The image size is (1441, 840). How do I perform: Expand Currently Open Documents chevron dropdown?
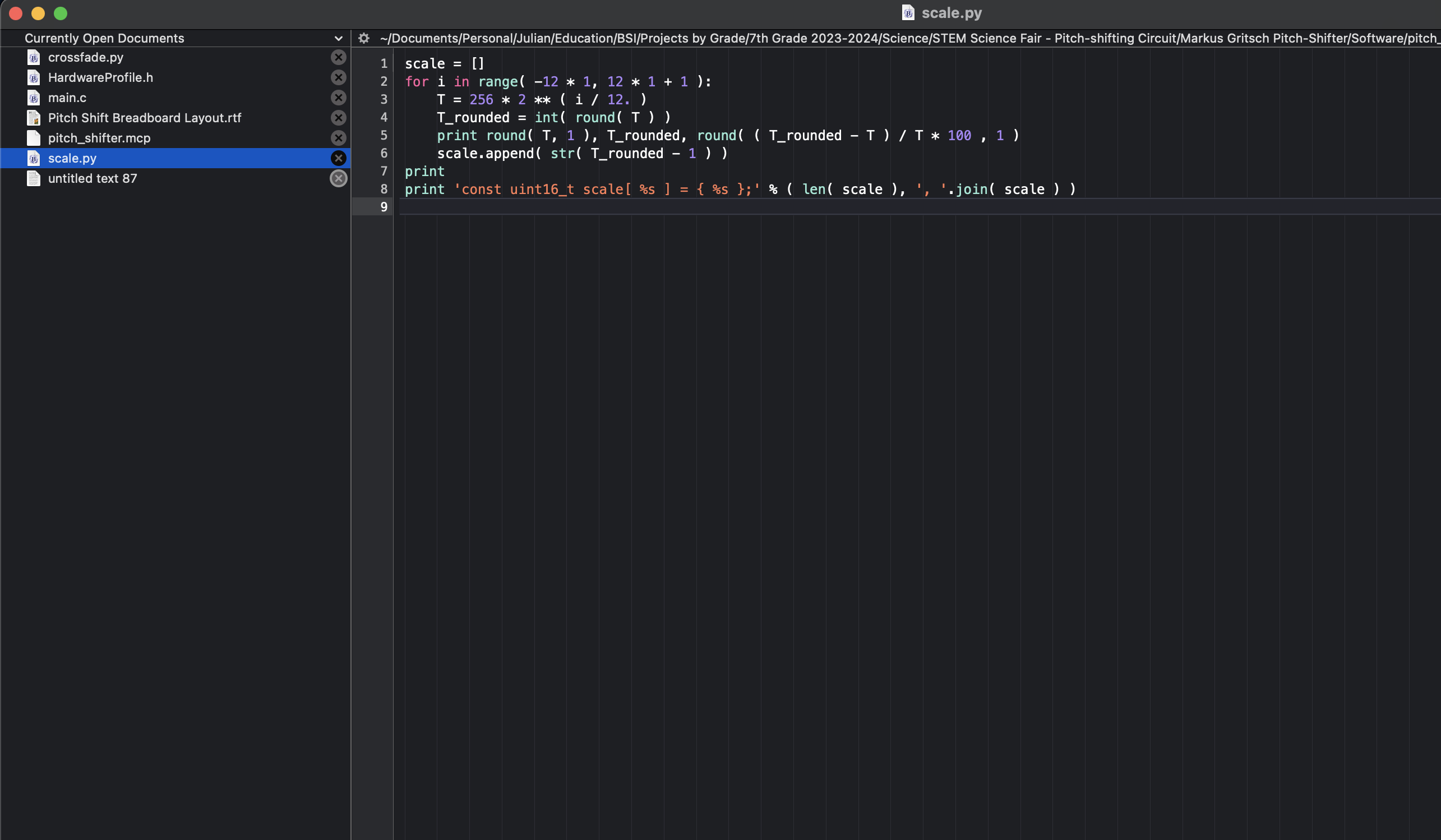pos(339,38)
